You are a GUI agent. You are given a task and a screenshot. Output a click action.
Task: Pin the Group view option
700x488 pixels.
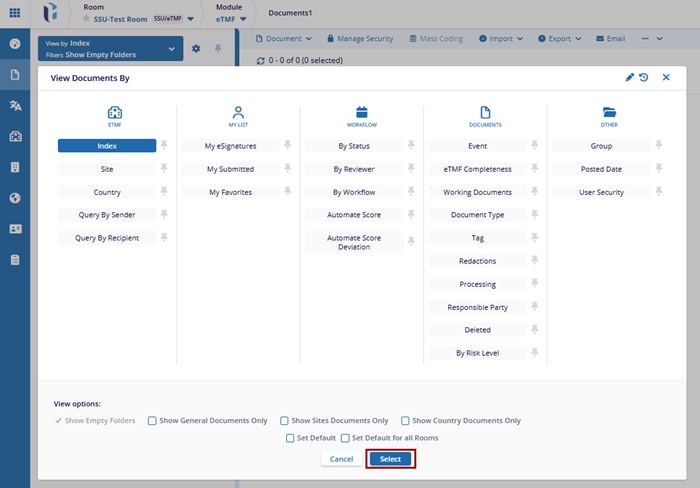659,146
